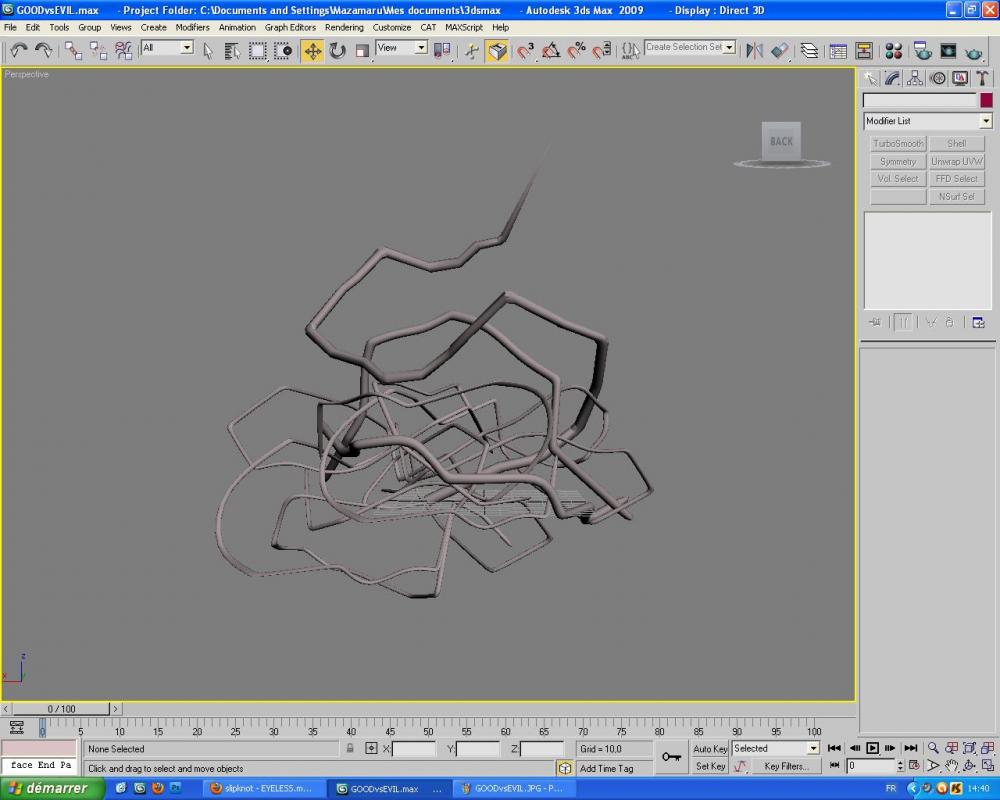Toggle 3D Snaps on toolbar

(526, 50)
